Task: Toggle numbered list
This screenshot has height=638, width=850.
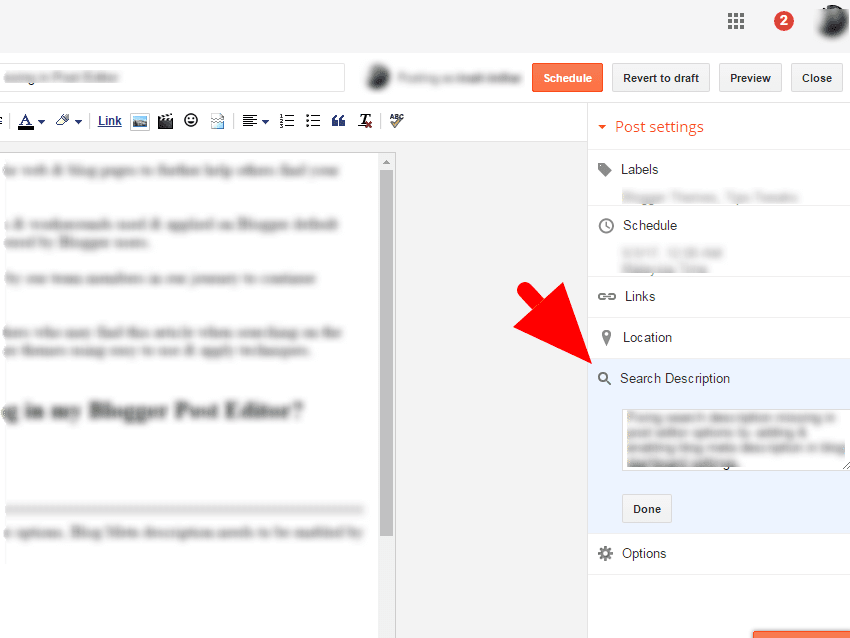Action: pos(287,120)
